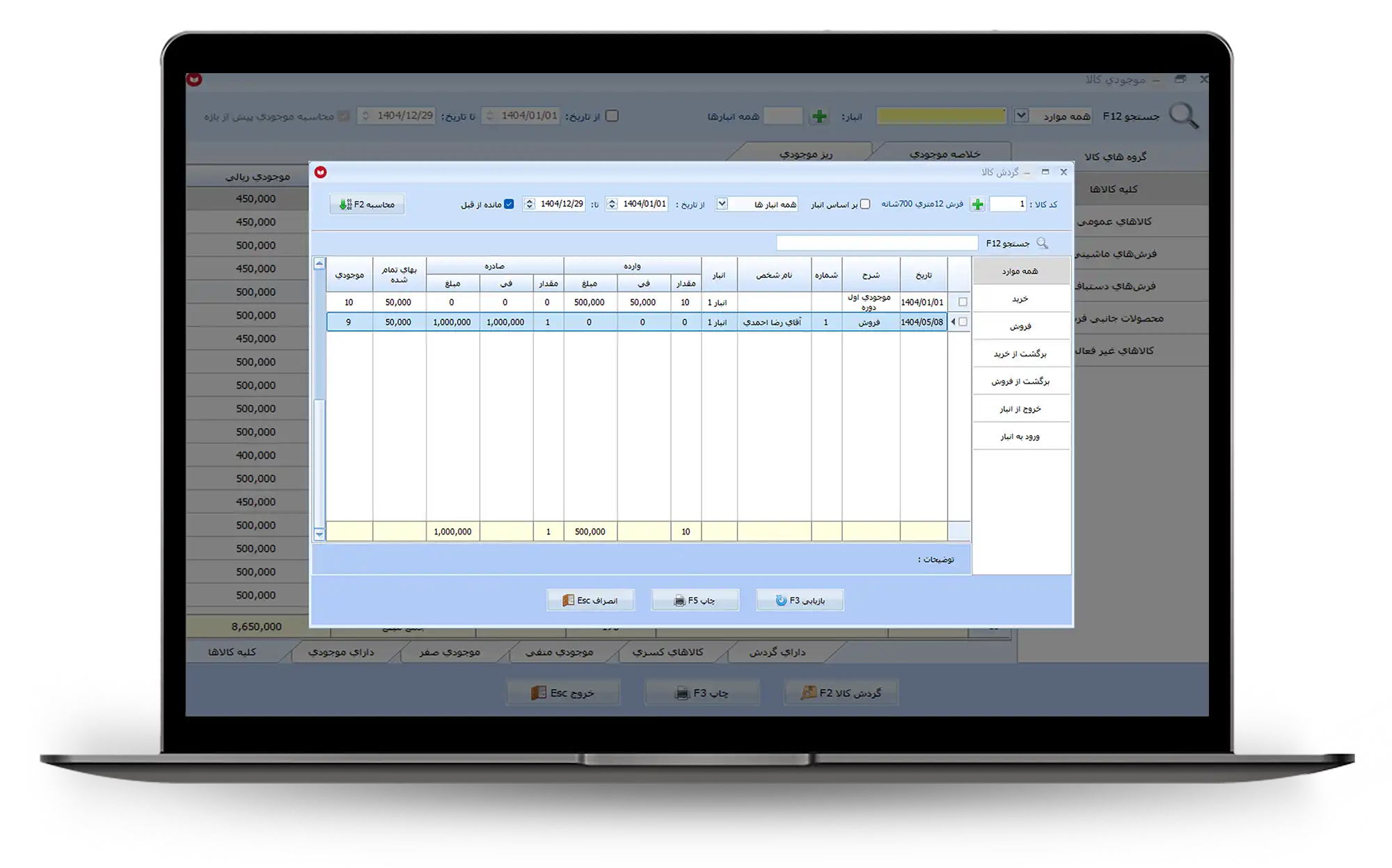The width and height of the screenshot is (1392, 868).
Task: Select the خروج از انبار filter item
Action: point(1020,409)
